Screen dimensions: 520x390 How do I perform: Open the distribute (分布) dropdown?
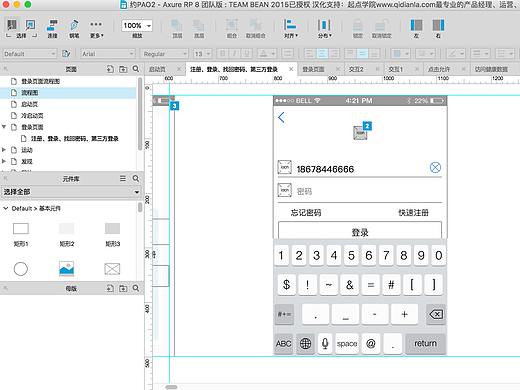click(324, 28)
